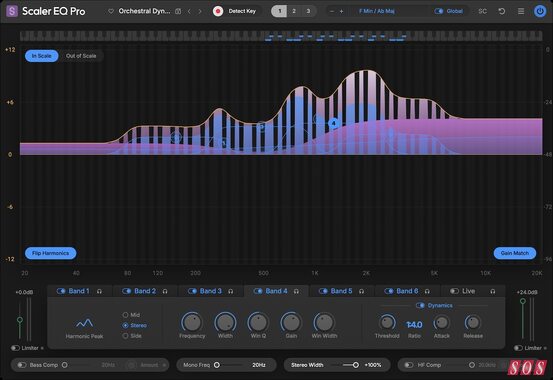The height and width of the screenshot is (380, 553).
Task: Click the Gain knob
Action: click(x=291, y=322)
